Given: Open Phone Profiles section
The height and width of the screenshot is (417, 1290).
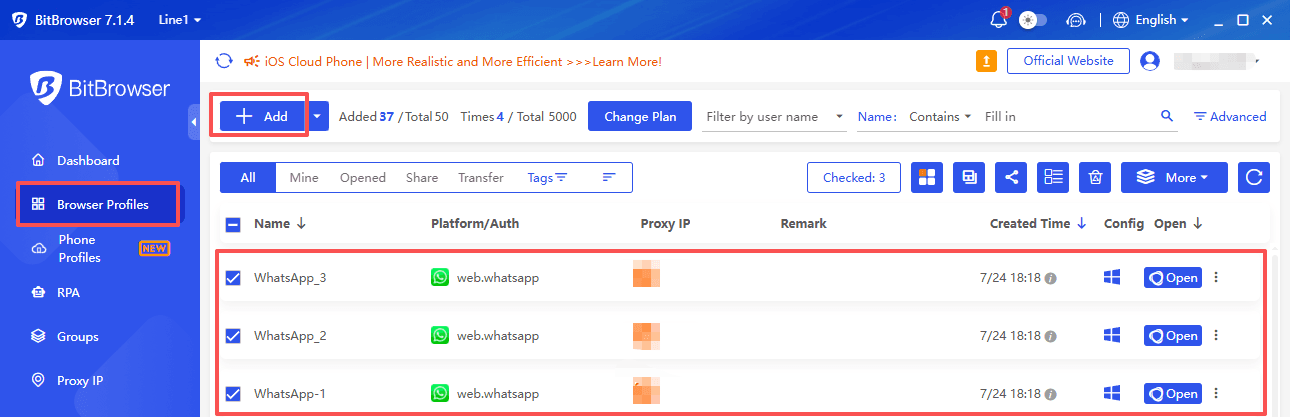Looking at the screenshot, I should (78, 248).
